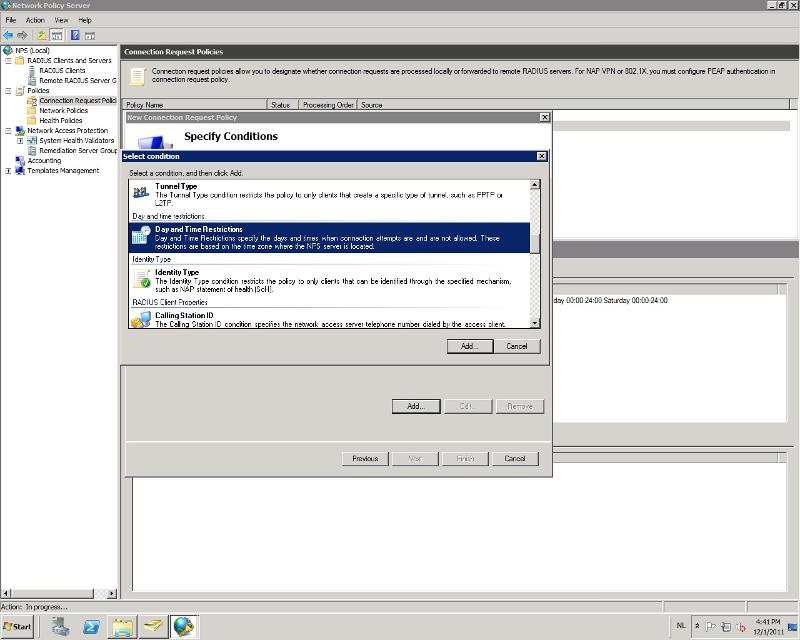This screenshot has height=640, width=800.
Task: Open Windows Explorer from the taskbar
Action: (x=122, y=626)
